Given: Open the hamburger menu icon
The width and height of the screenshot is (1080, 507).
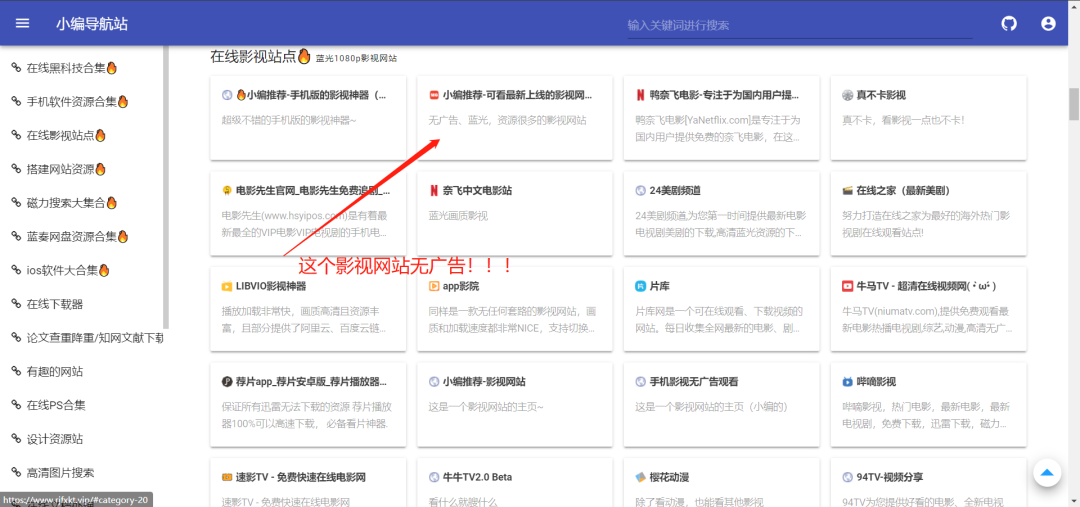Looking at the screenshot, I should (23, 23).
